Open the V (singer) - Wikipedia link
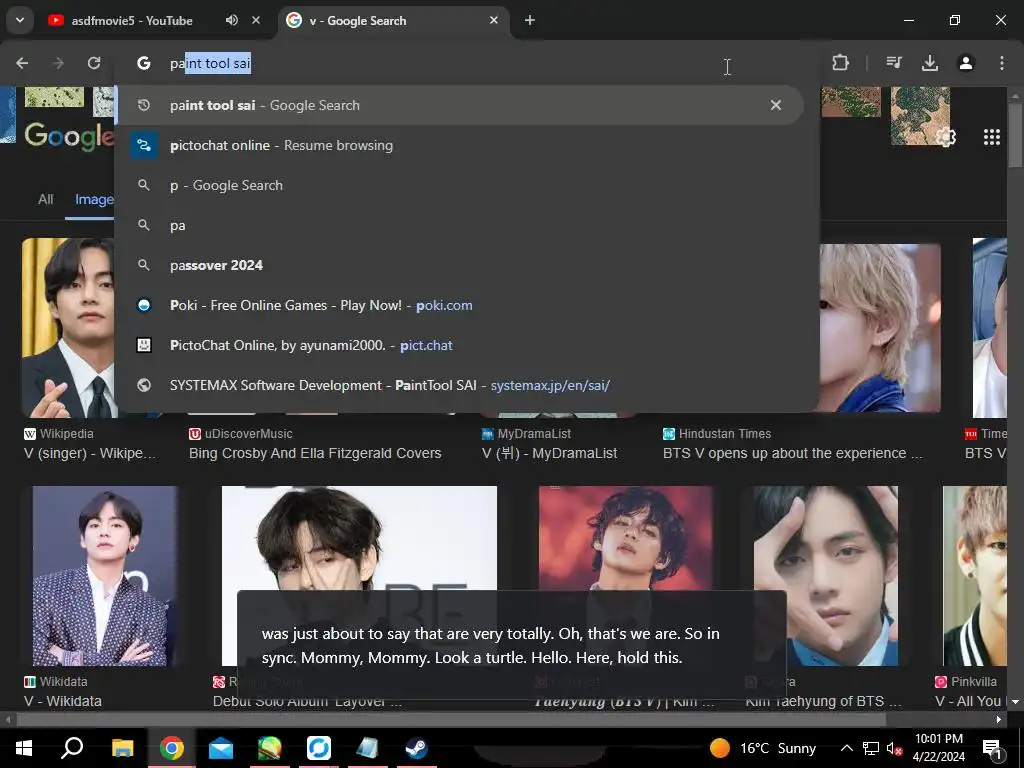Viewport: 1024px width, 768px height. (x=90, y=453)
